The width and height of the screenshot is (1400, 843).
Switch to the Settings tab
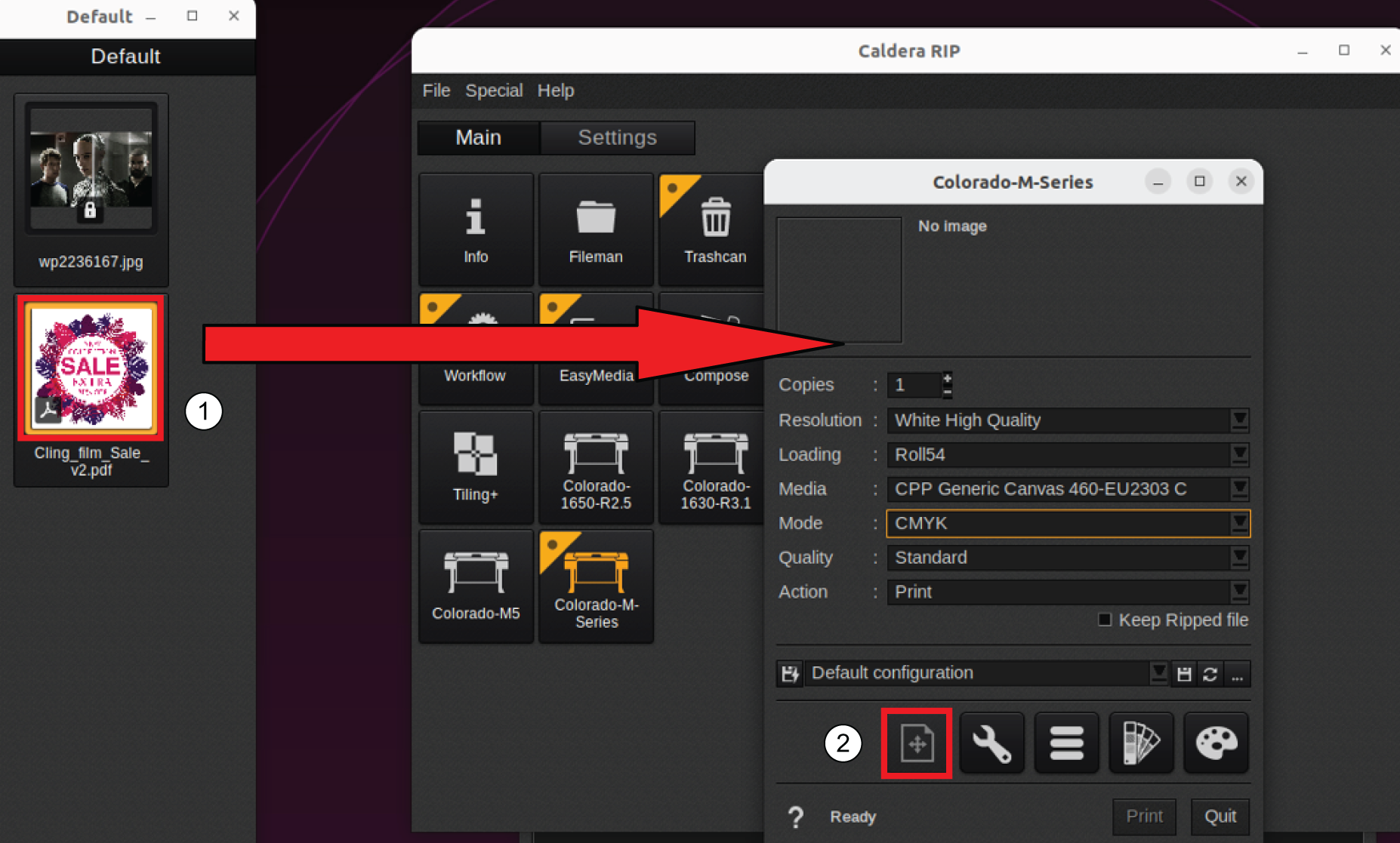click(617, 137)
